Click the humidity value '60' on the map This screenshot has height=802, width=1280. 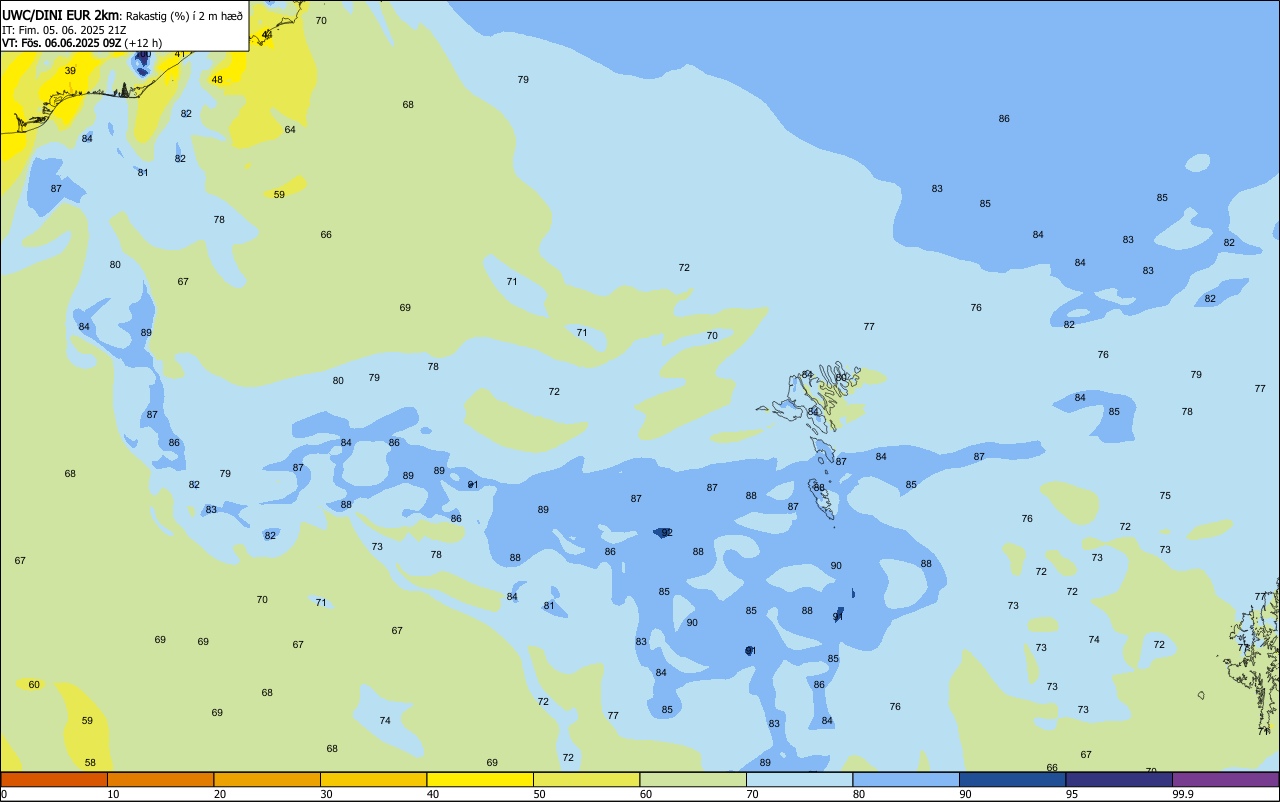point(34,685)
